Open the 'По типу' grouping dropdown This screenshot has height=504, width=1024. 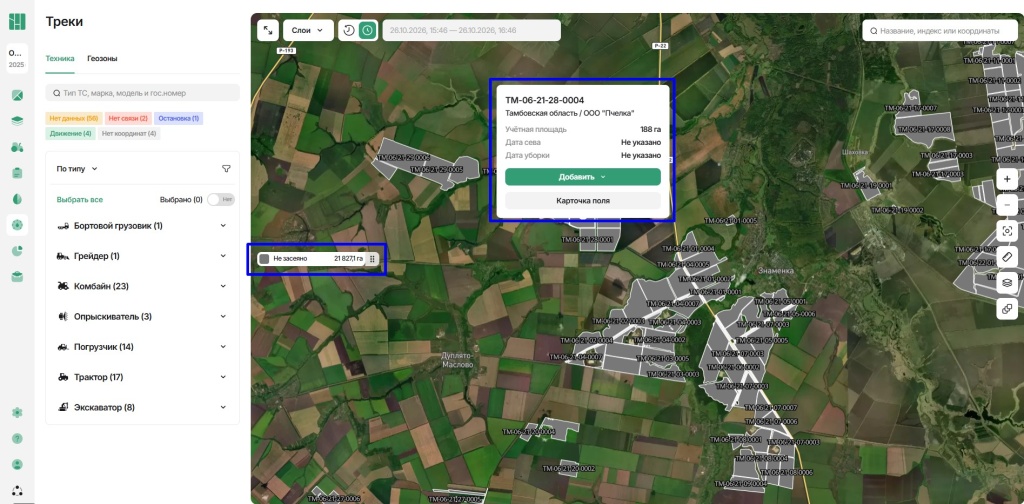(x=77, y=168)
